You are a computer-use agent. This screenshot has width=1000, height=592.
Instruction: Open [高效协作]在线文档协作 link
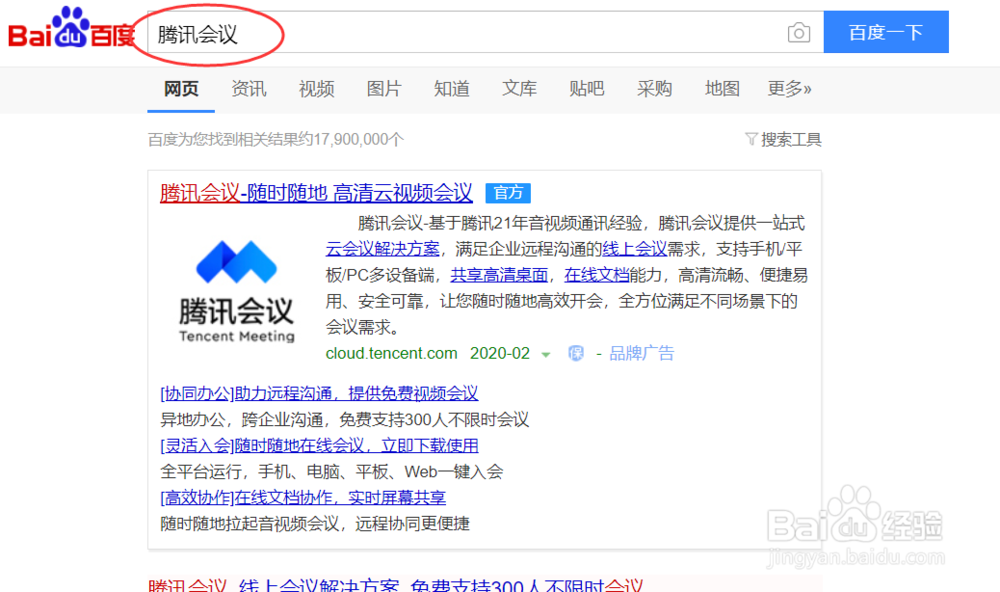tap(303, 498)
